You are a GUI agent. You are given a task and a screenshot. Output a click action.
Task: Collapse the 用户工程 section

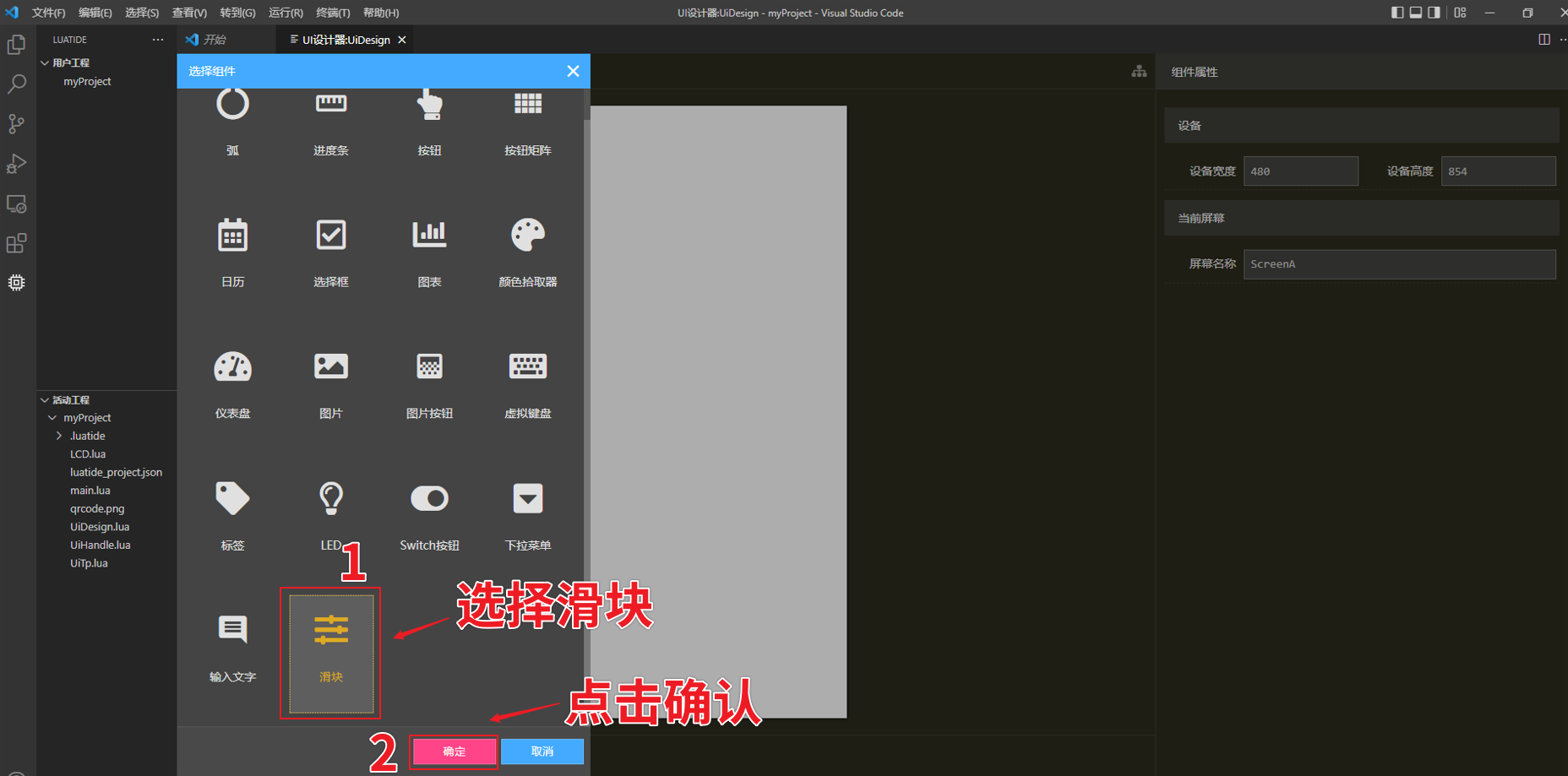point(45,62)
